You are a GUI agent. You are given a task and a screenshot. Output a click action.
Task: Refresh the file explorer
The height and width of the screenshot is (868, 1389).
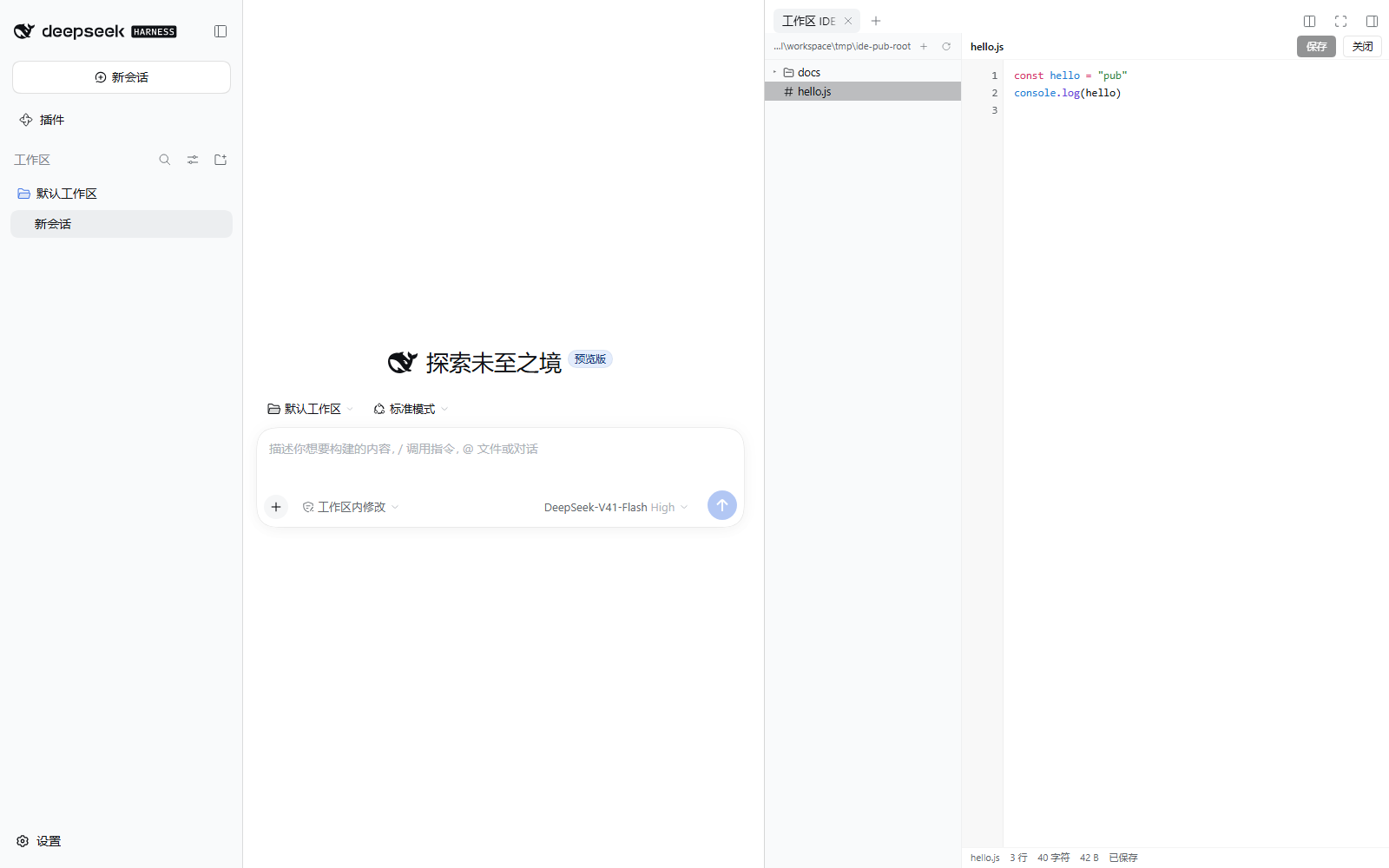click(946, 47)
